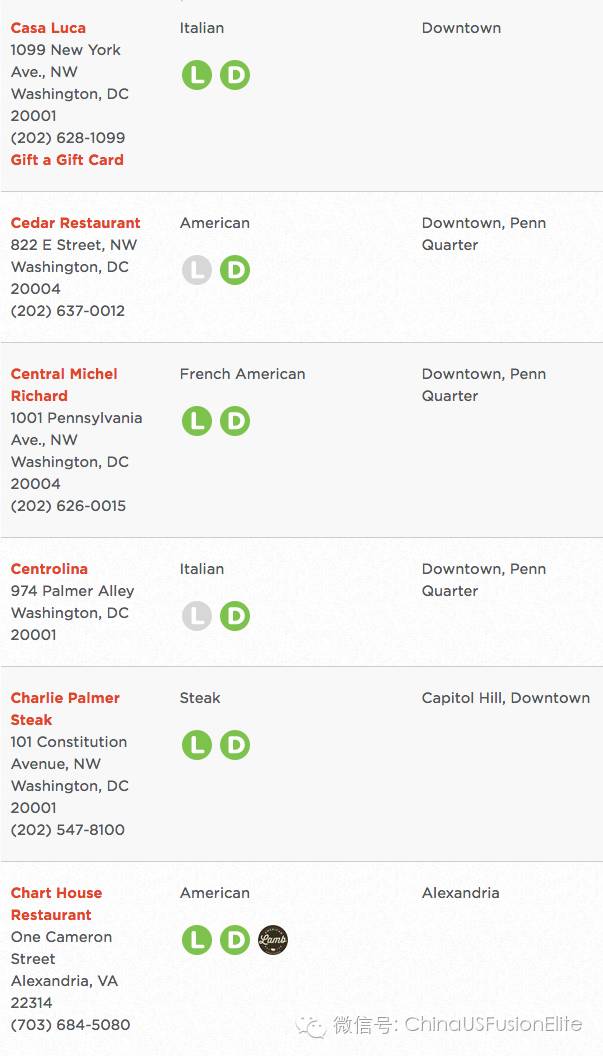Open the Casa Luca restaurant link
The image size is (603, 1056).
[x=49, y=28]
